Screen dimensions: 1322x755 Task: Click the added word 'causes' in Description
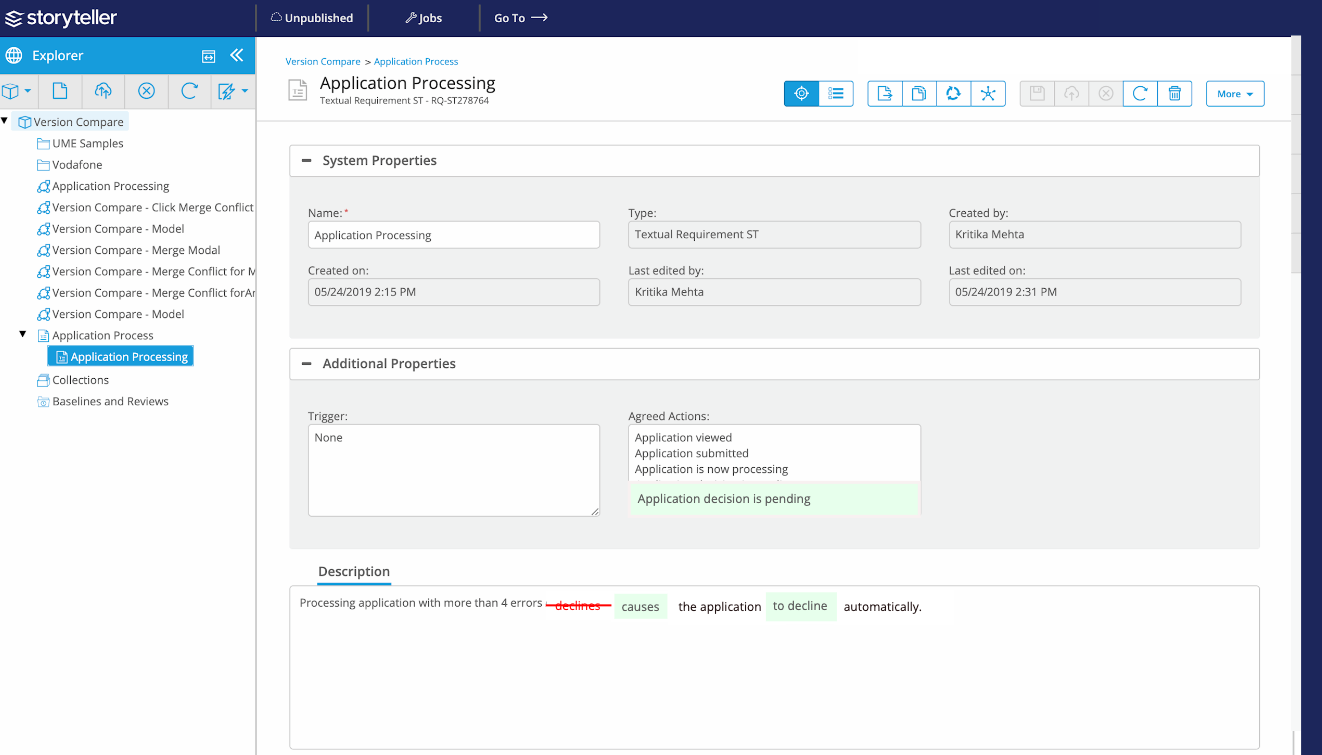640,606
